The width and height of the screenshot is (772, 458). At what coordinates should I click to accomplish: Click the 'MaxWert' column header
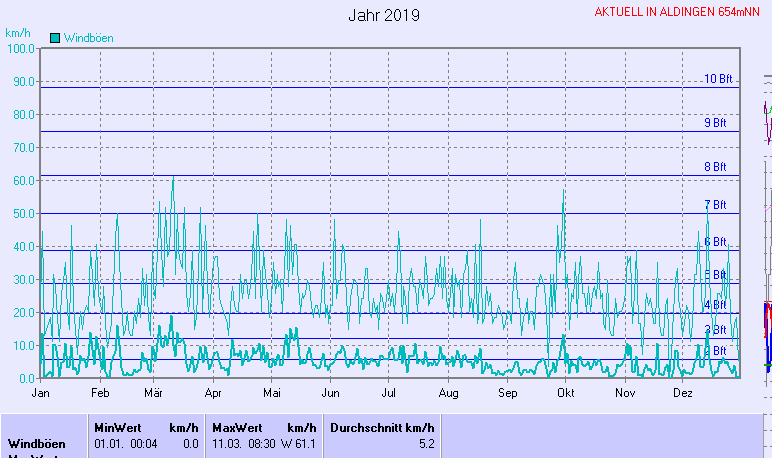[x=234, y=427]
